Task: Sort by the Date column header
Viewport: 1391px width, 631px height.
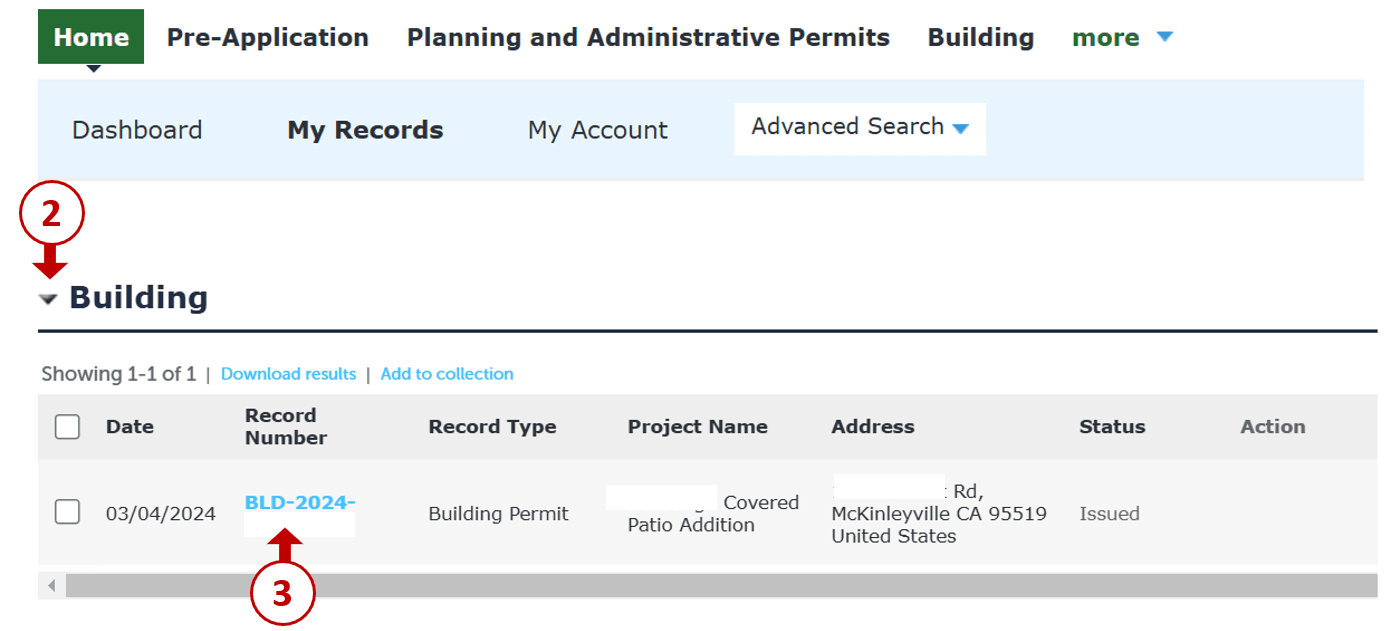Action: point(130,427)
